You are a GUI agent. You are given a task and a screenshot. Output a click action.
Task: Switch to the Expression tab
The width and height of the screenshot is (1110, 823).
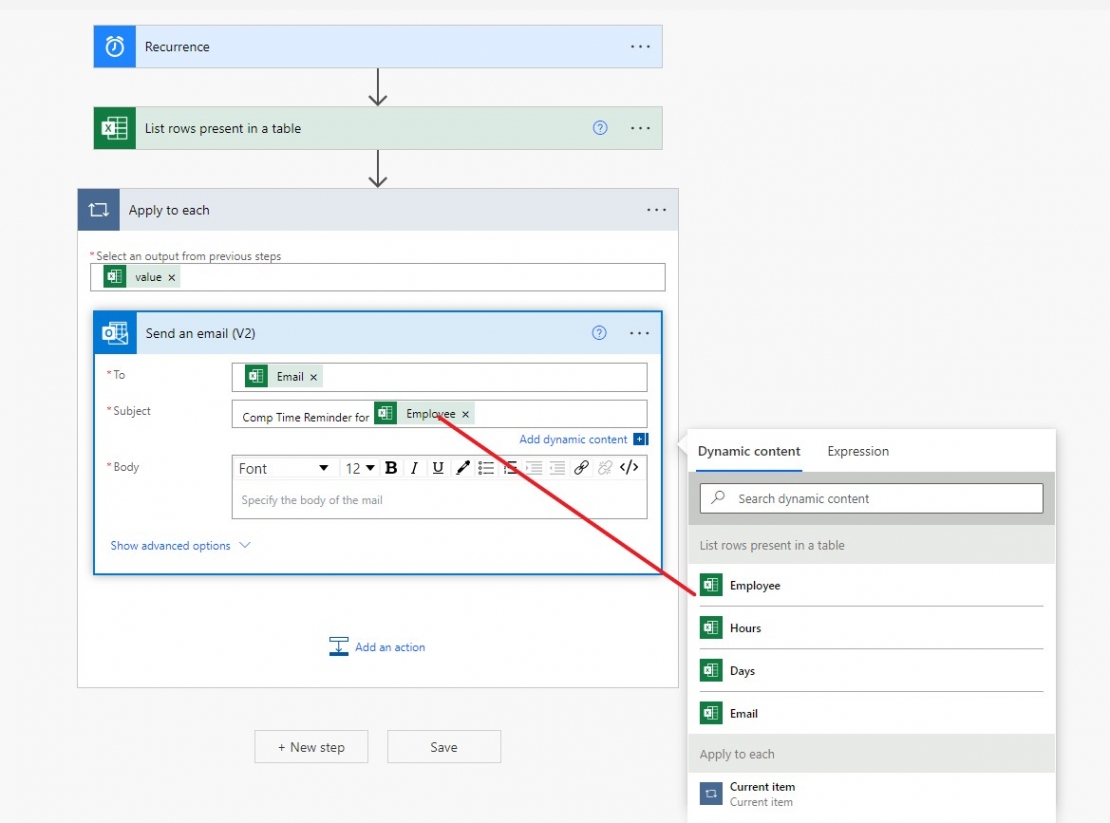pos(857,451)
